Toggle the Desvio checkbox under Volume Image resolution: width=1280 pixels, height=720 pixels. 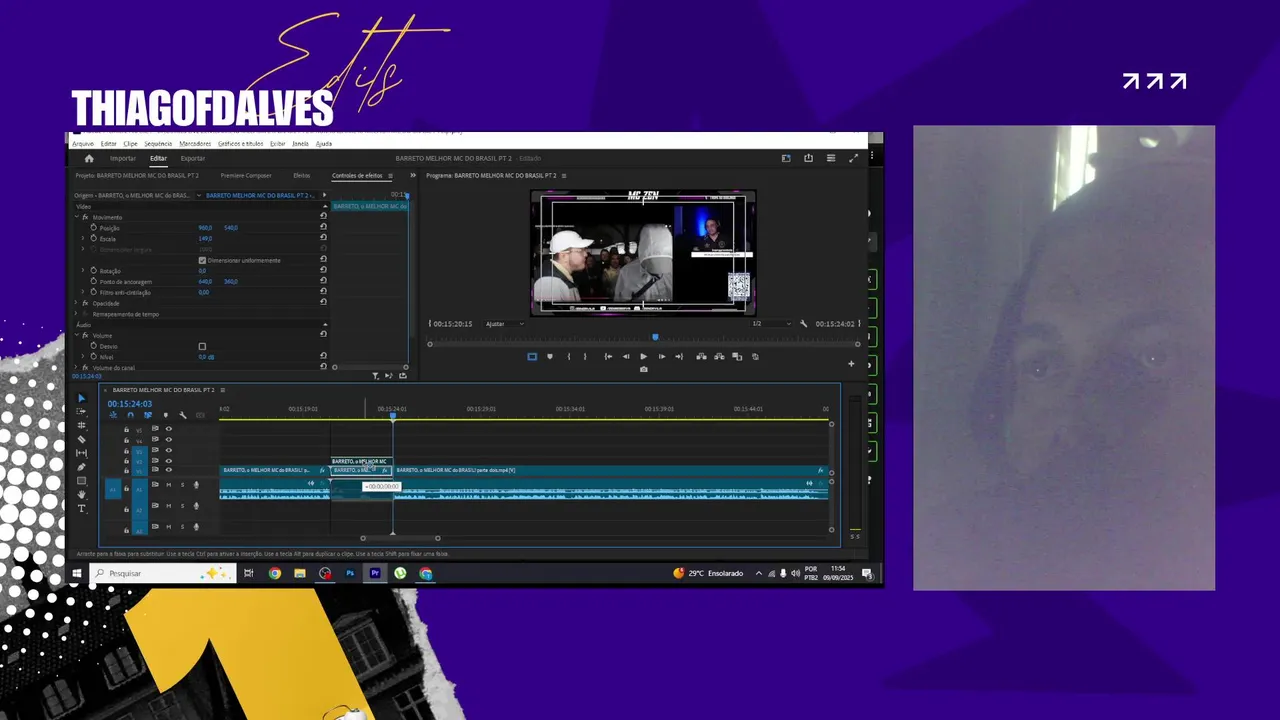coord(202,346)
